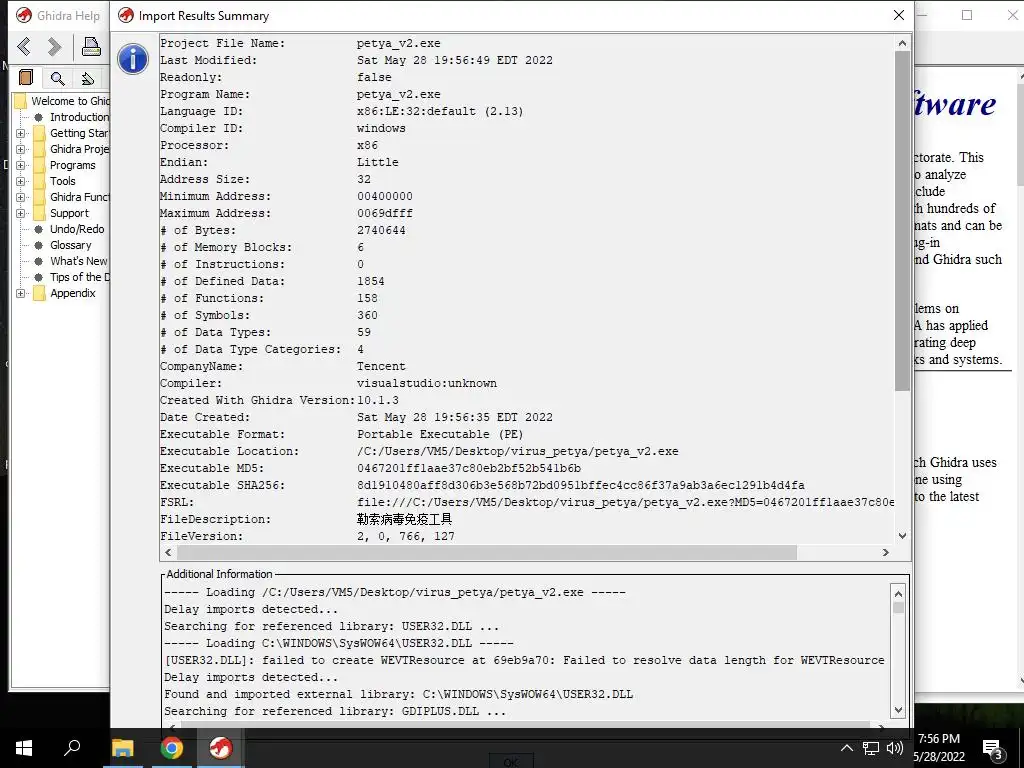Screen dimensions: 1024x768
Task: Expand the Ghidra Functionality help topic
Action: [x=20, y=197]
